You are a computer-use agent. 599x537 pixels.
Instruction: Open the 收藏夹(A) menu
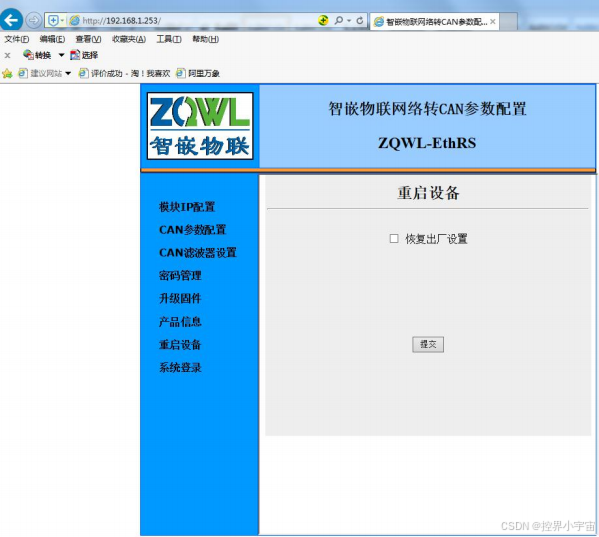pyautogui.click(x=129, y=39)
